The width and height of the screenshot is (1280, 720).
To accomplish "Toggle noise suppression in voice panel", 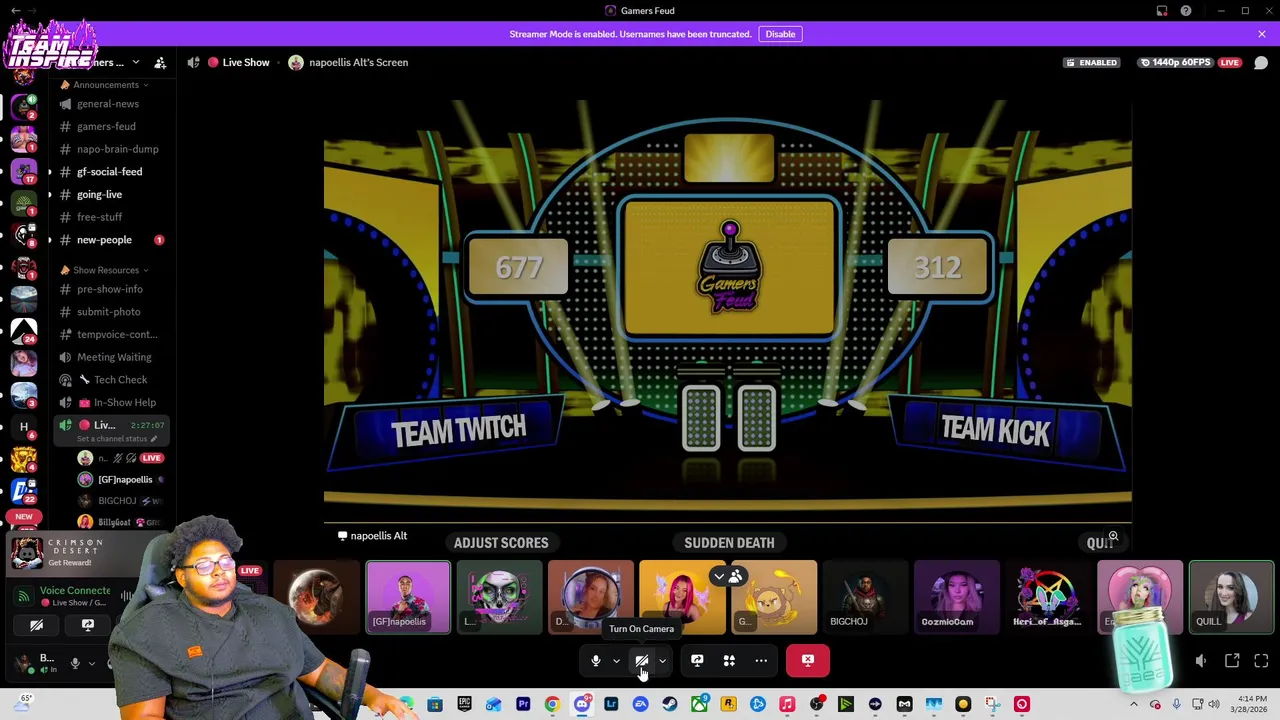I will point(127,597).
